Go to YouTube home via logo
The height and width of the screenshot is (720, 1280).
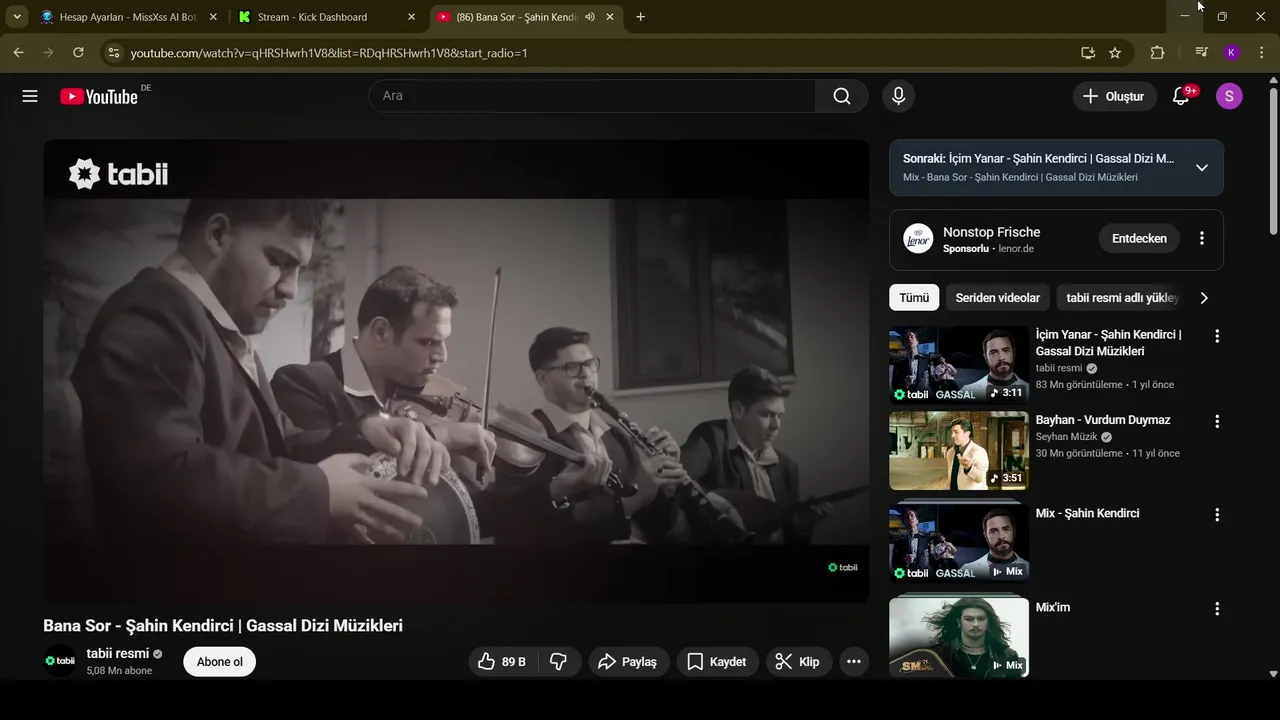[x=98, y=96]
